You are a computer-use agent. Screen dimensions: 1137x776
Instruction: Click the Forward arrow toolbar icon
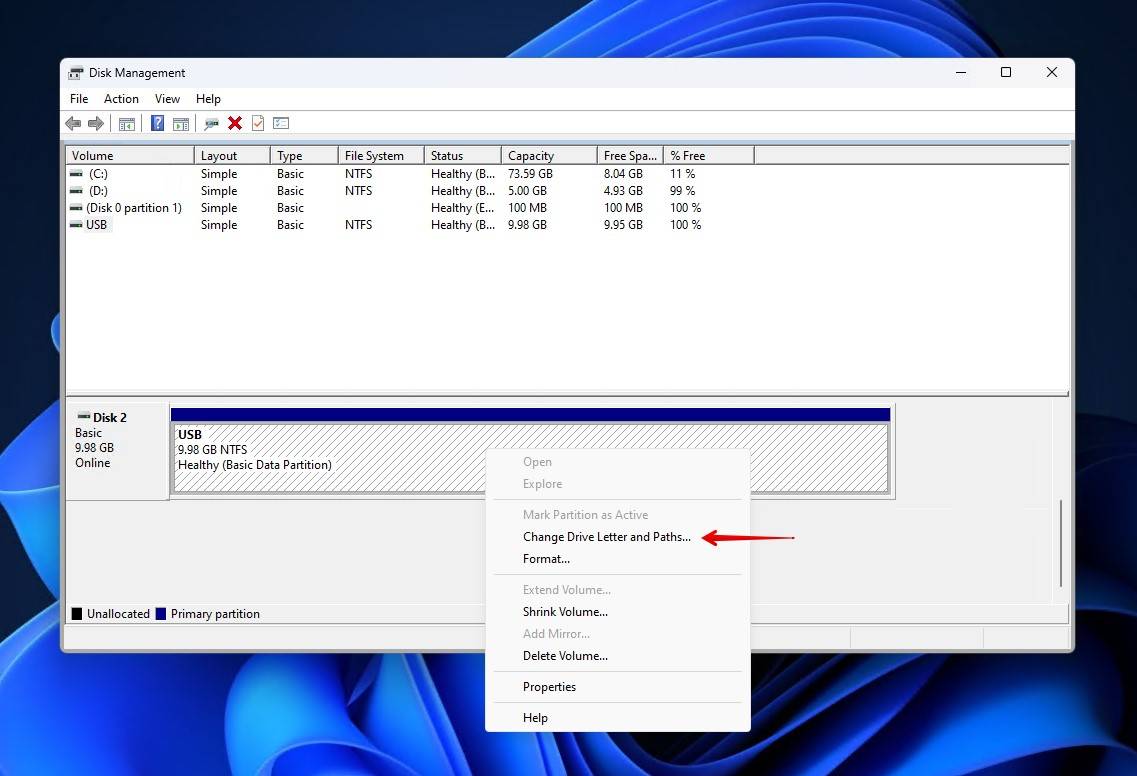click(x=96, y=123)
